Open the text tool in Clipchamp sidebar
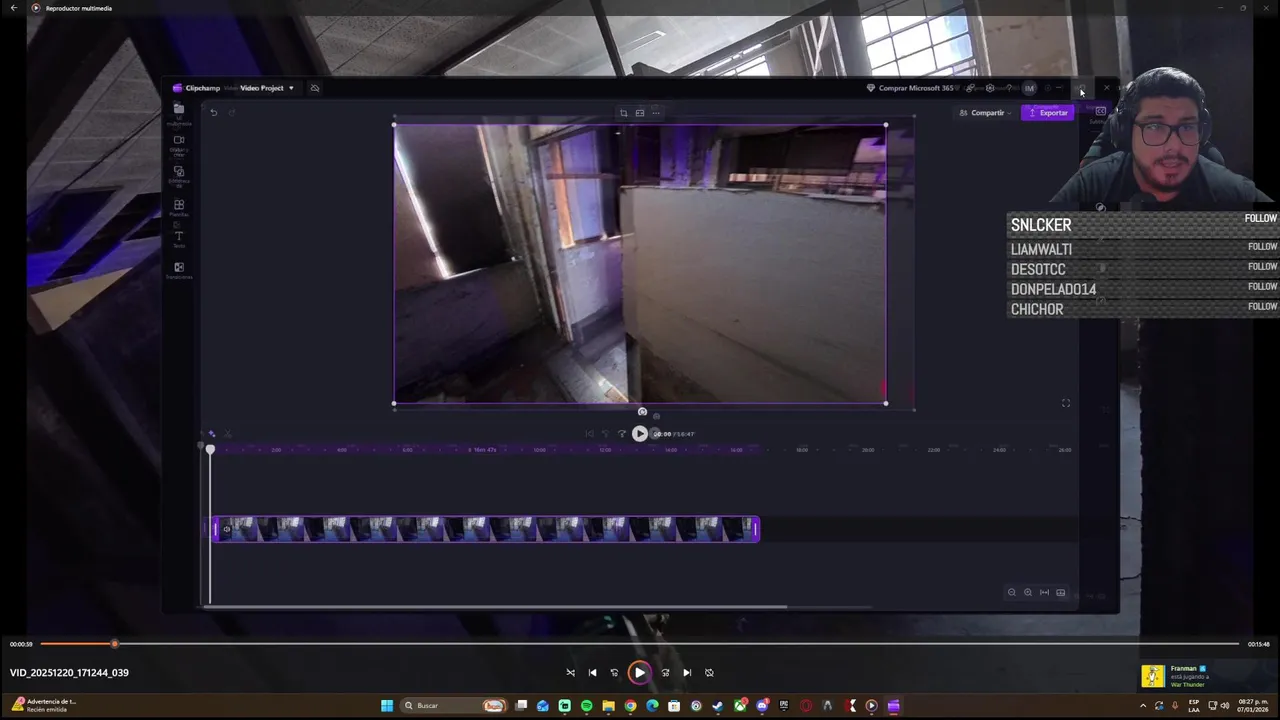The height and width of the screenshot is (720, 1280). pos(179,239)
